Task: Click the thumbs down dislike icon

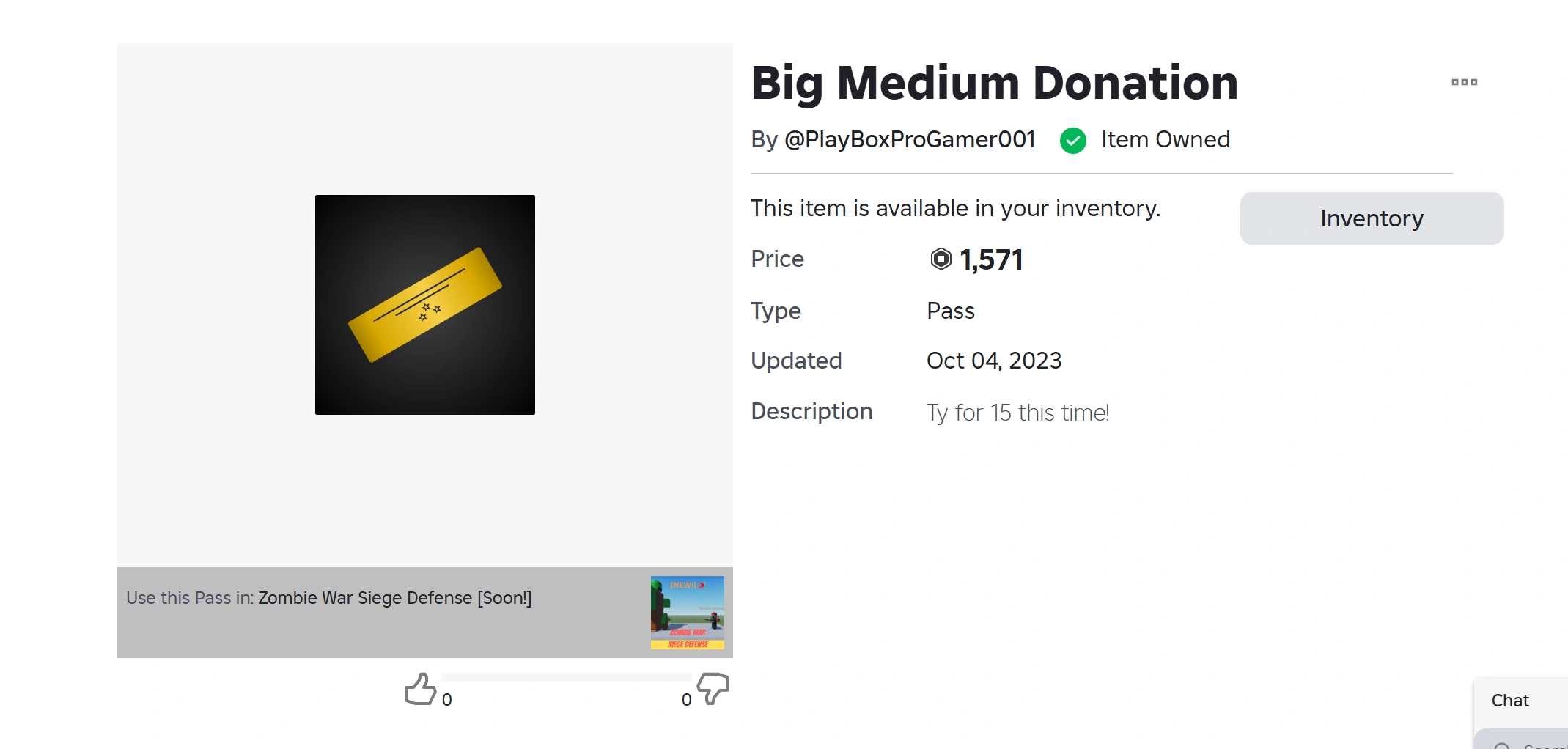Action: coord(712,688)
